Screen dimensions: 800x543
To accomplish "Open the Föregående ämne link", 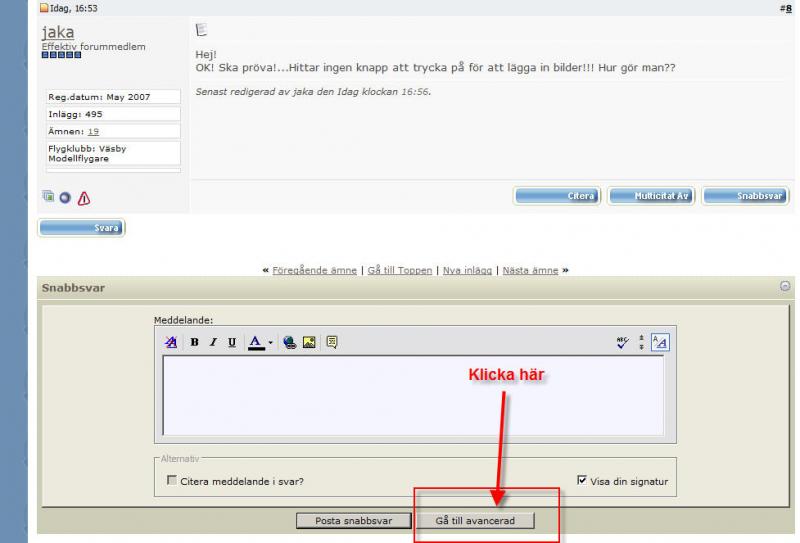I will click(314, 270).
